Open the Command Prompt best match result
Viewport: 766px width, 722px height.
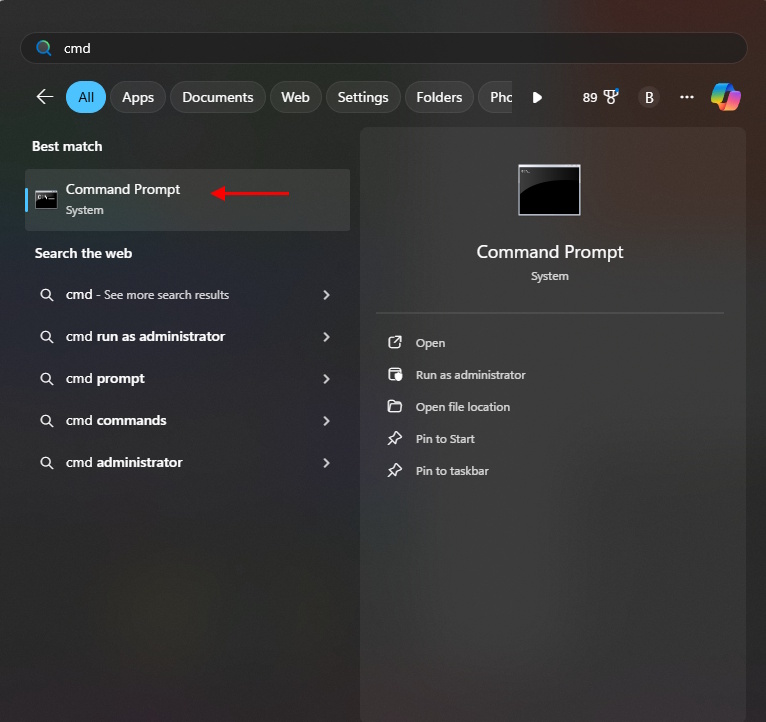[x=188, y=200]
